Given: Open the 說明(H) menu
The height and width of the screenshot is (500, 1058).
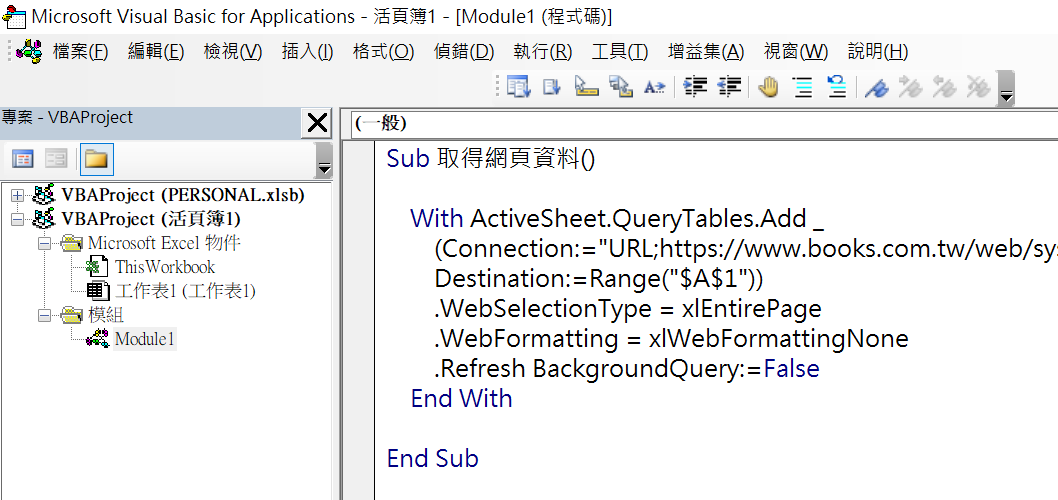Looking at the screenshot, I should point(877,51).
